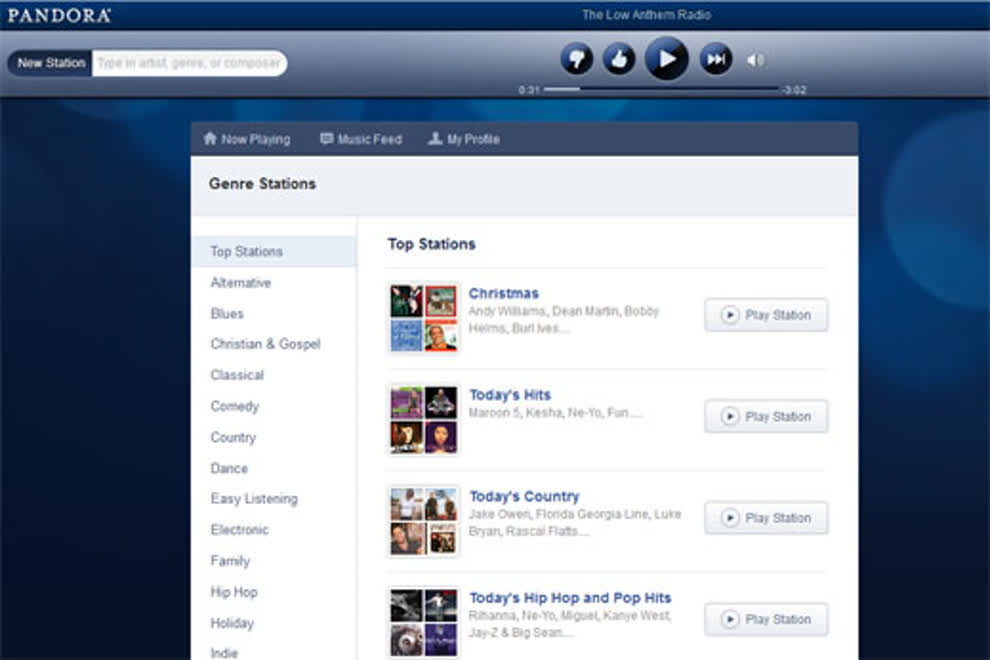Mute the volume speaker icon
990x660 pixels.
(756, 60)
